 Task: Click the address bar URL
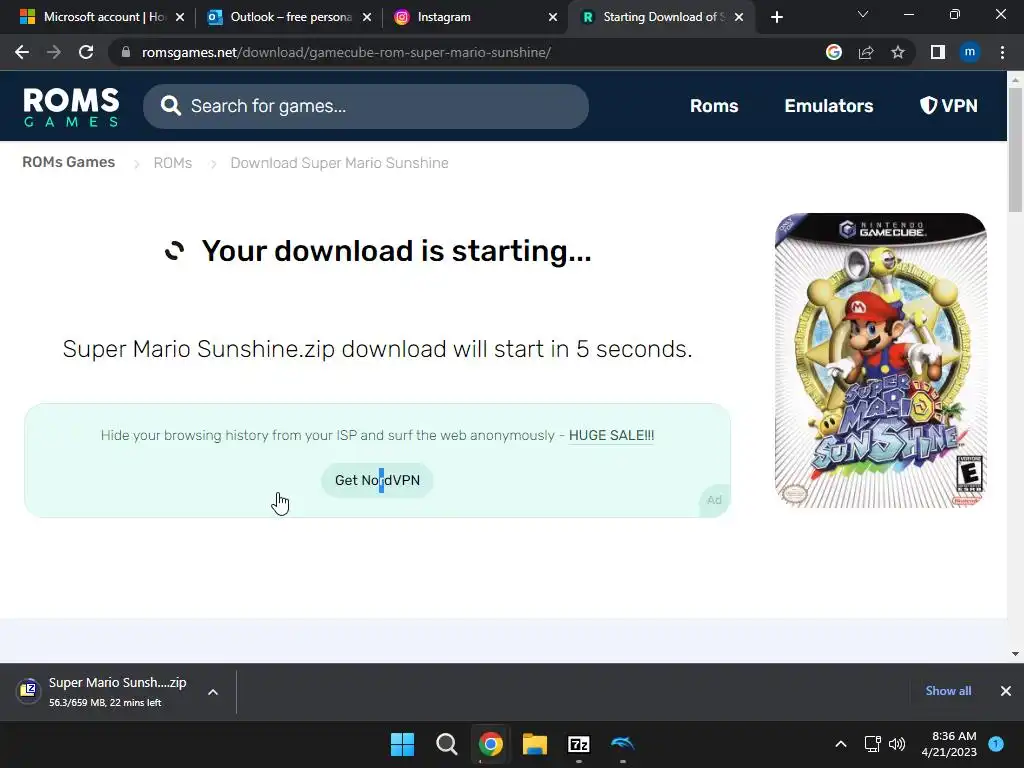[x=346, y=52]
